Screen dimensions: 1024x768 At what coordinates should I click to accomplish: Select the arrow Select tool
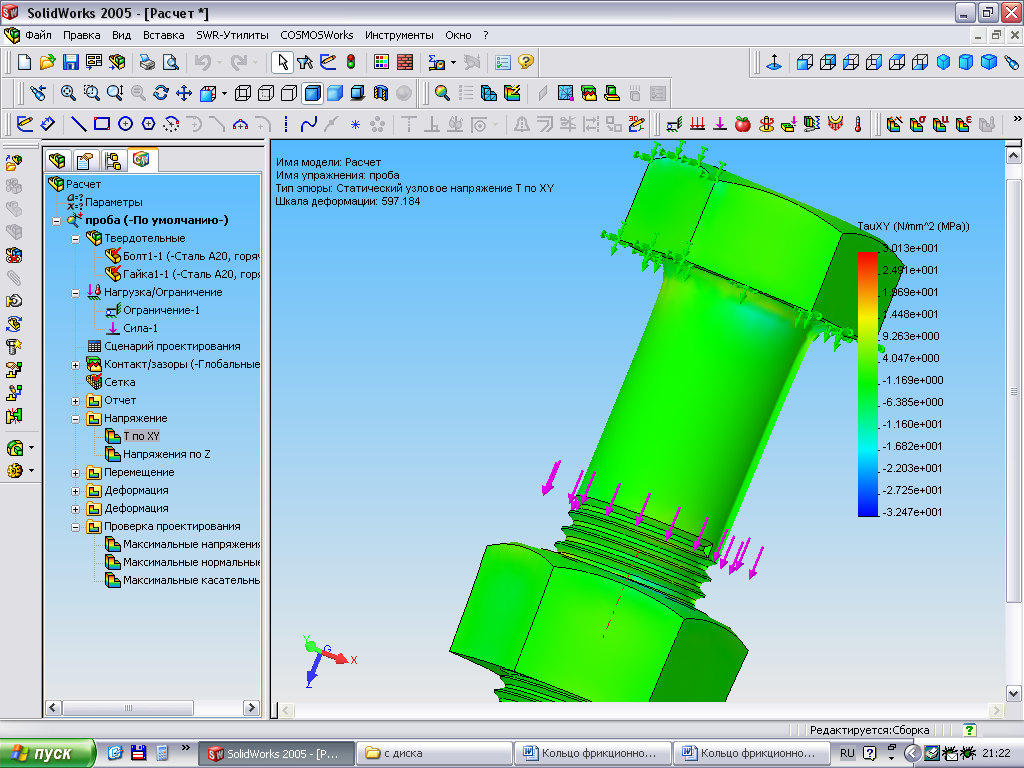point(282,62)
